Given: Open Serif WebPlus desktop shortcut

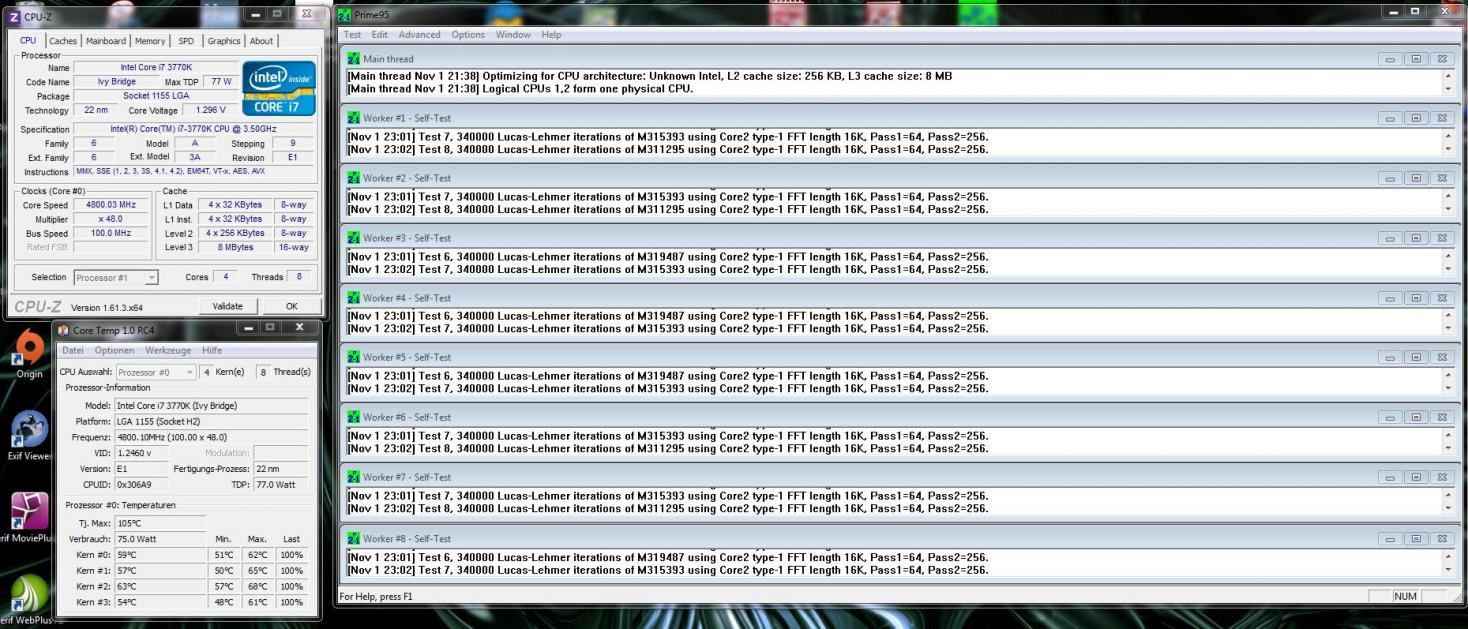Looking at the screenshot, I should pyautogui.click(x=29, y=598).
